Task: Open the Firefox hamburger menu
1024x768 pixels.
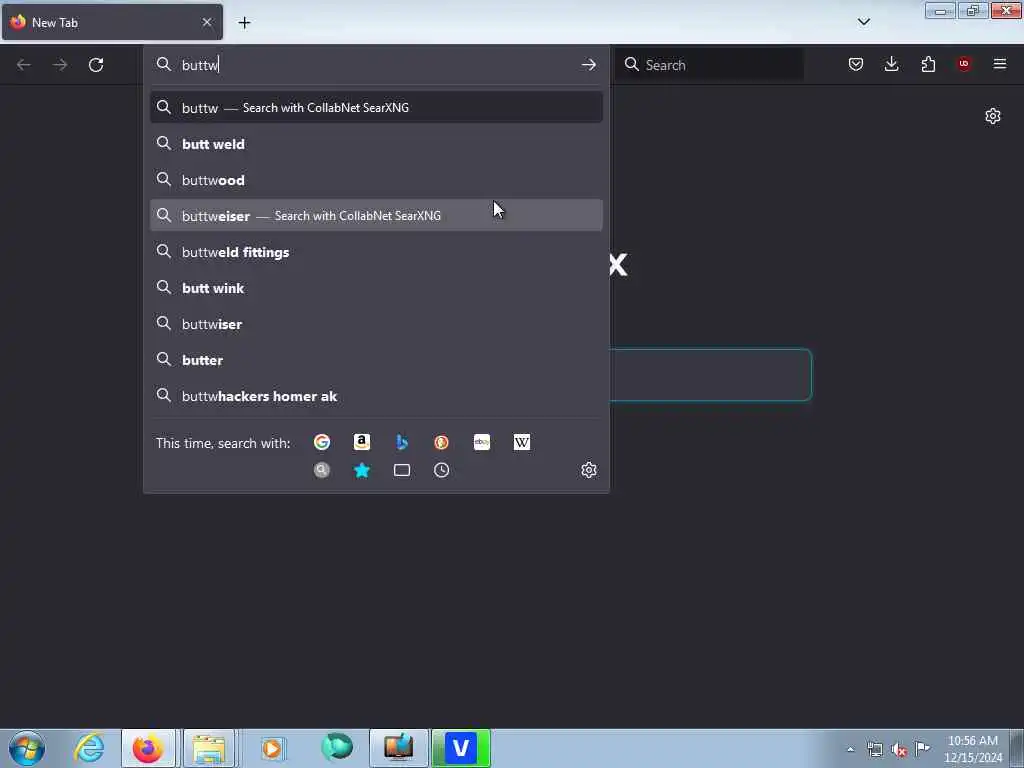Action: 1000,64
